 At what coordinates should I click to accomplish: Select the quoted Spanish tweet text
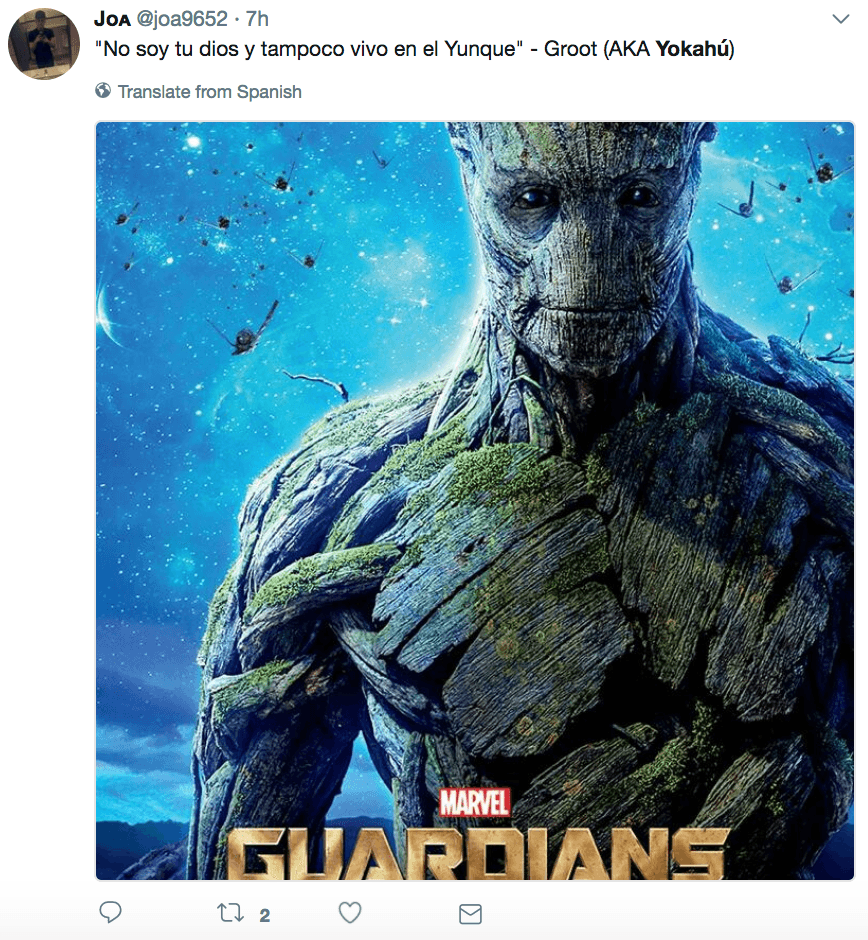(x=309, y=49)
